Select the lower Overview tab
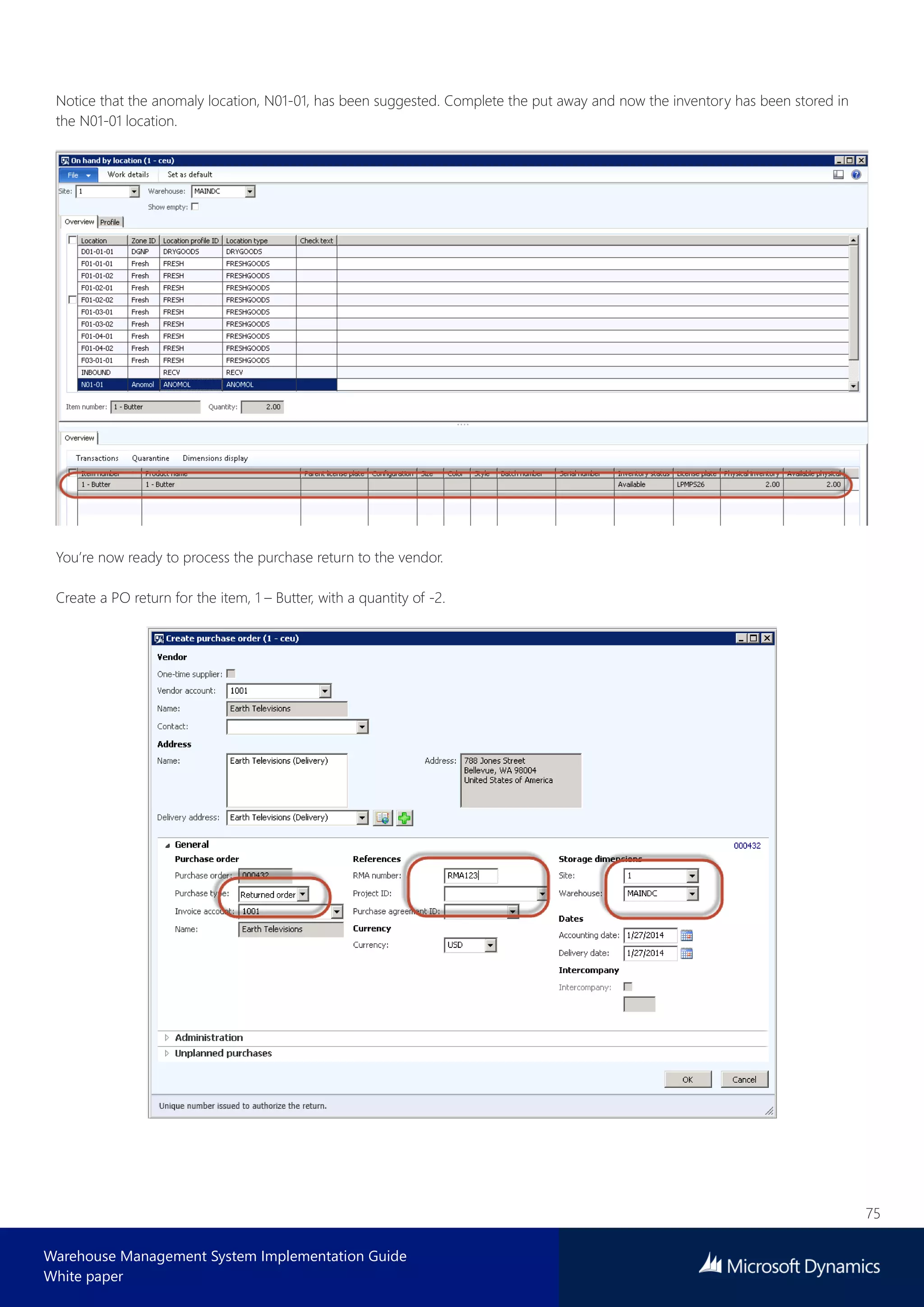The height and width of the screenshot is (1307, 924). click(79, 438)
